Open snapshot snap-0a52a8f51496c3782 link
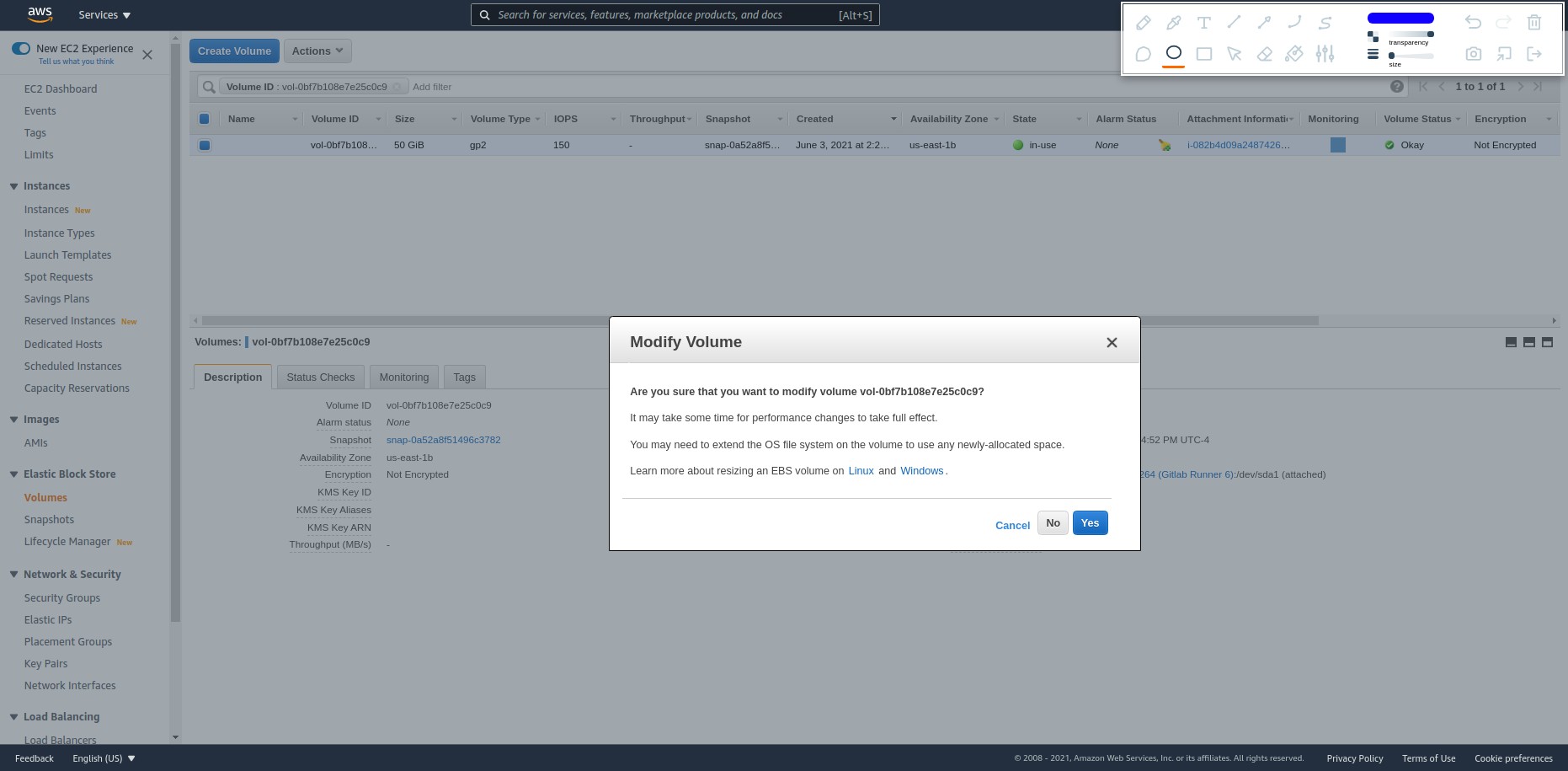The width and height of the screenshot is (1568, 771). coord(443,440)
